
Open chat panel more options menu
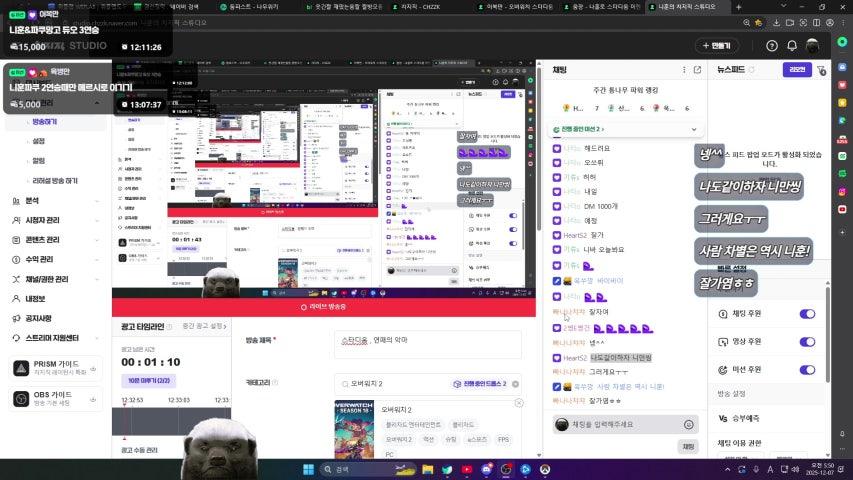pos(684,70)
